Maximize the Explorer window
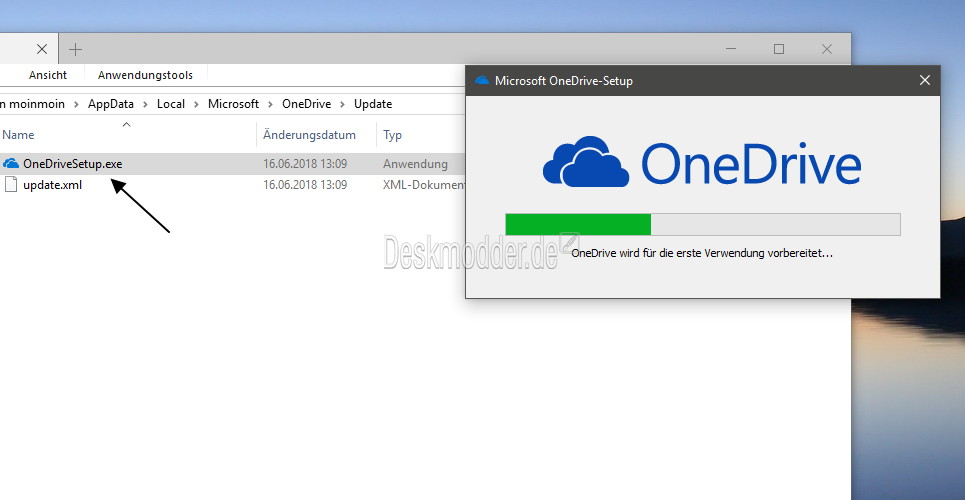The image size is (965, 500). click(x=779, y=49)
